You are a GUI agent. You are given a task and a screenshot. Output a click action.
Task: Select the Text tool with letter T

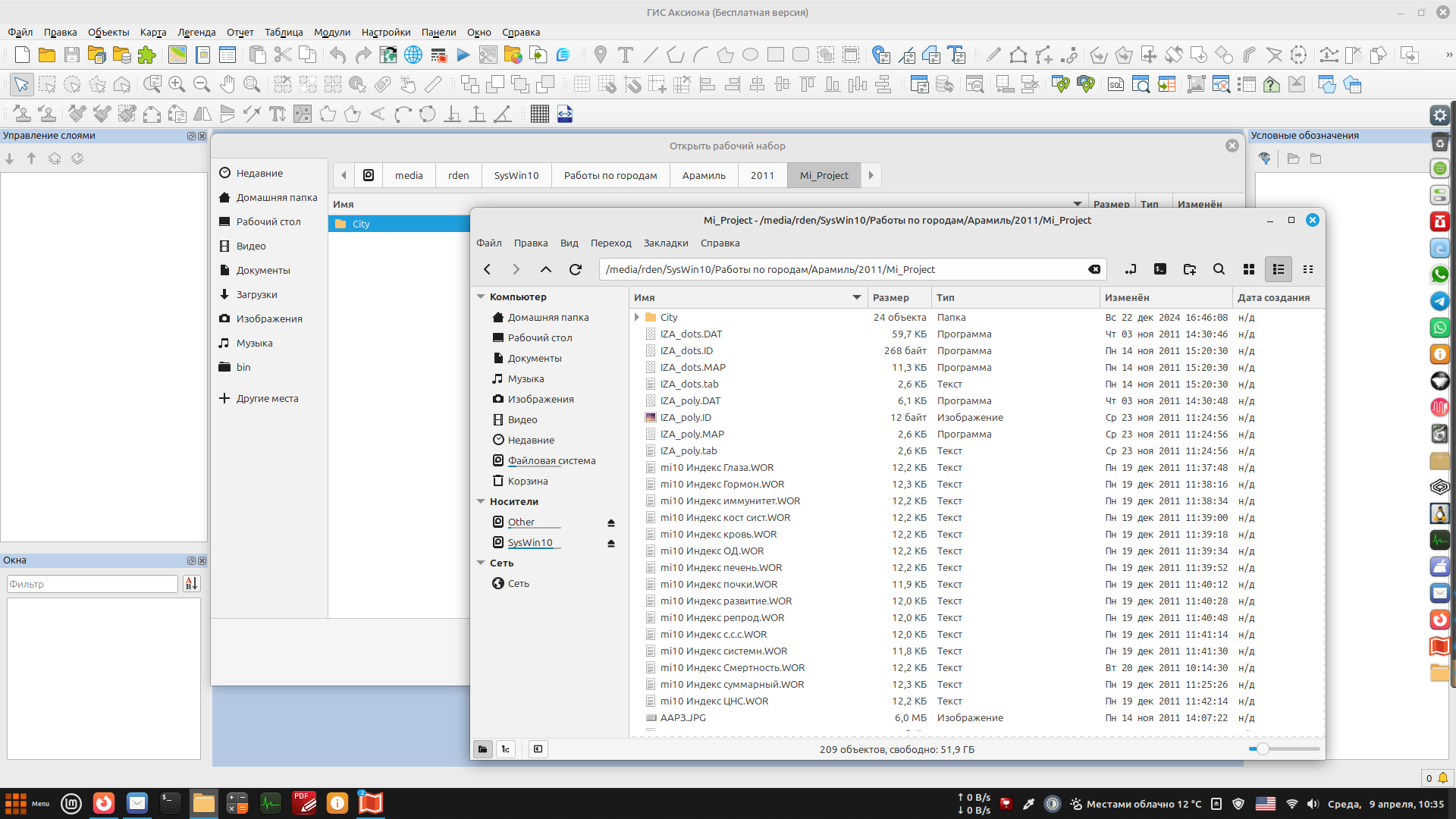626,55
